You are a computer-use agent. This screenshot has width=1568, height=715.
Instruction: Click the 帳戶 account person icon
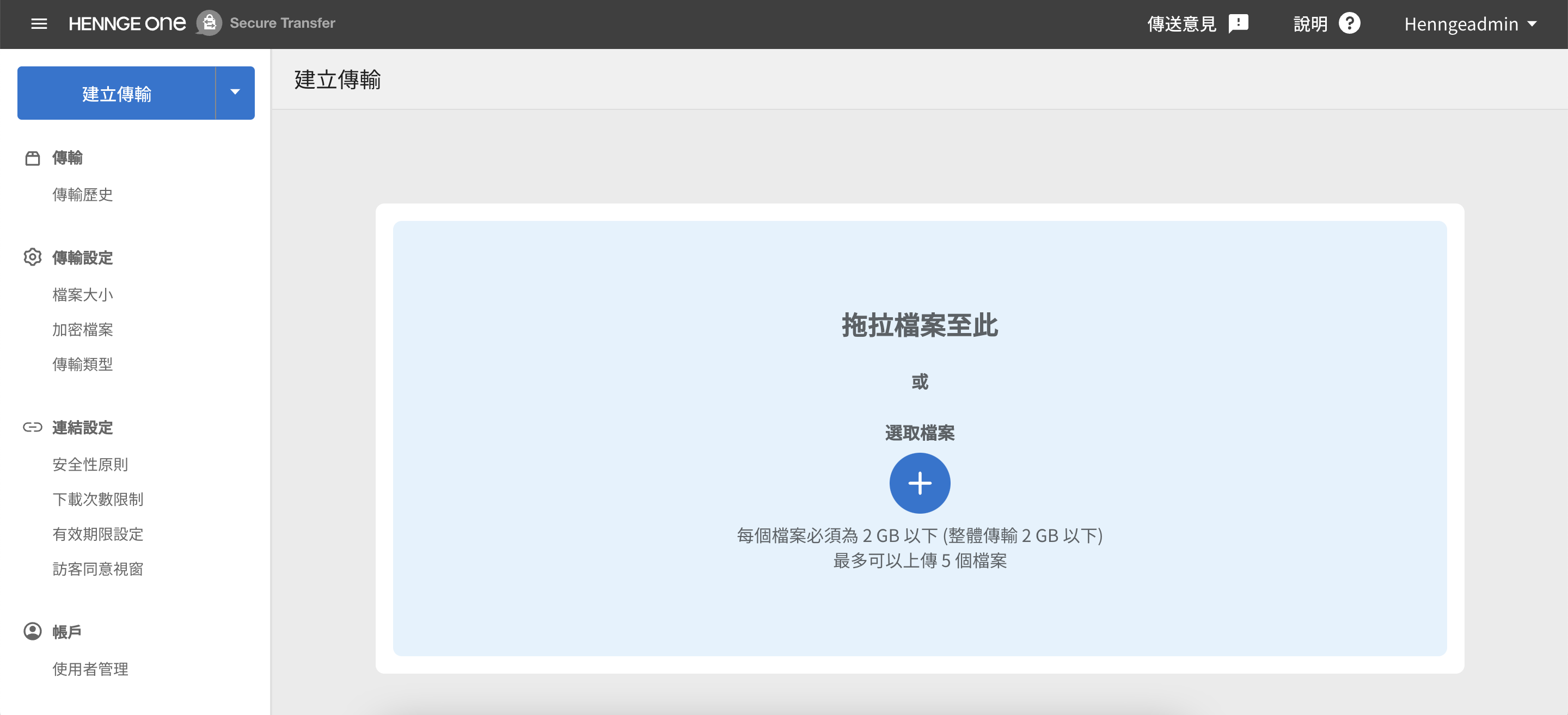[x=32, y=631]
